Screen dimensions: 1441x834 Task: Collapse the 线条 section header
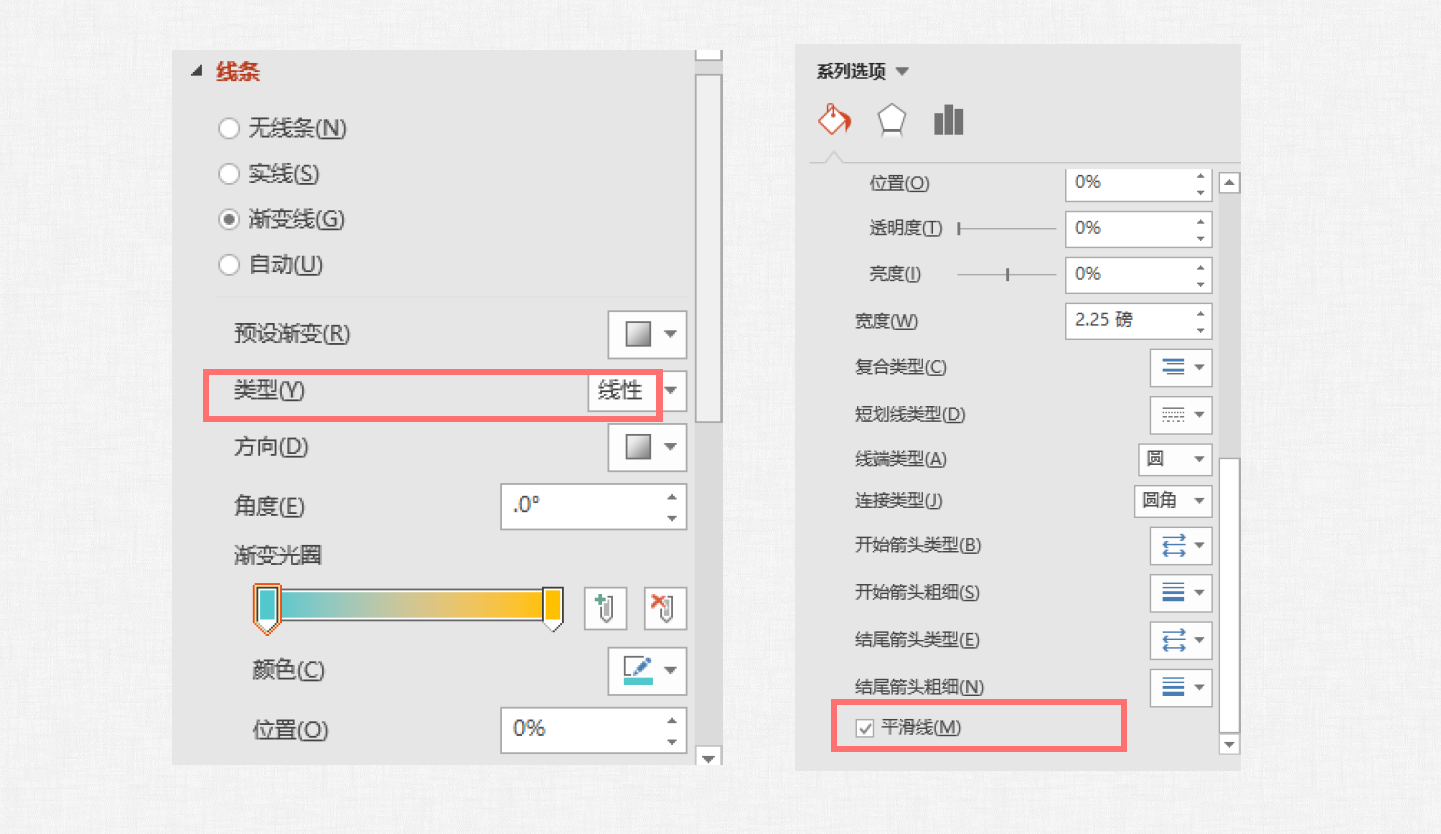(196, 72)
